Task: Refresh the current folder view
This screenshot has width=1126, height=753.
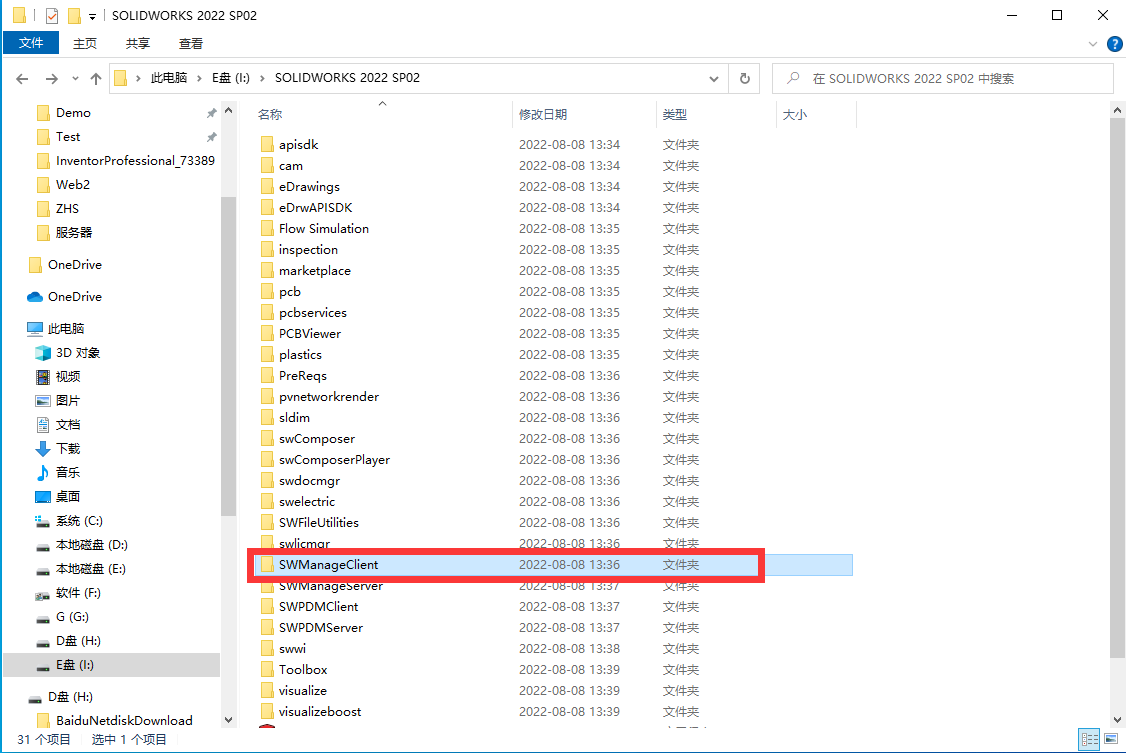Action: [745, 78]
